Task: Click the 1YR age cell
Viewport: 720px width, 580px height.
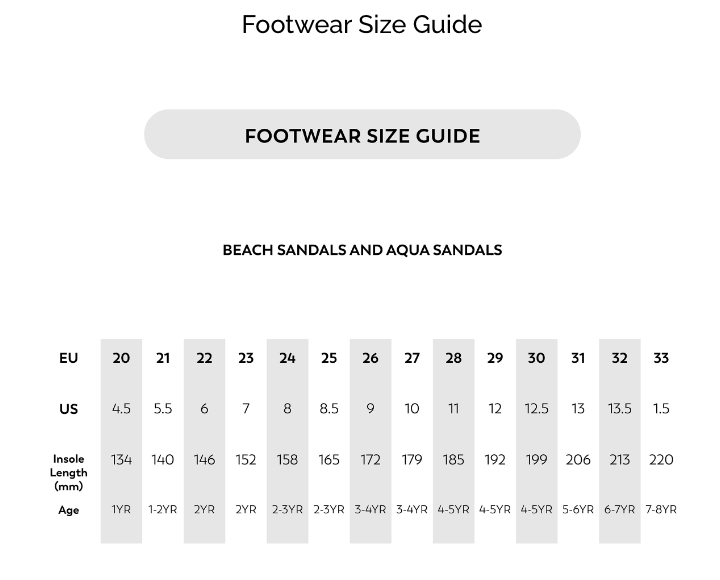Action: coord(121,510)
